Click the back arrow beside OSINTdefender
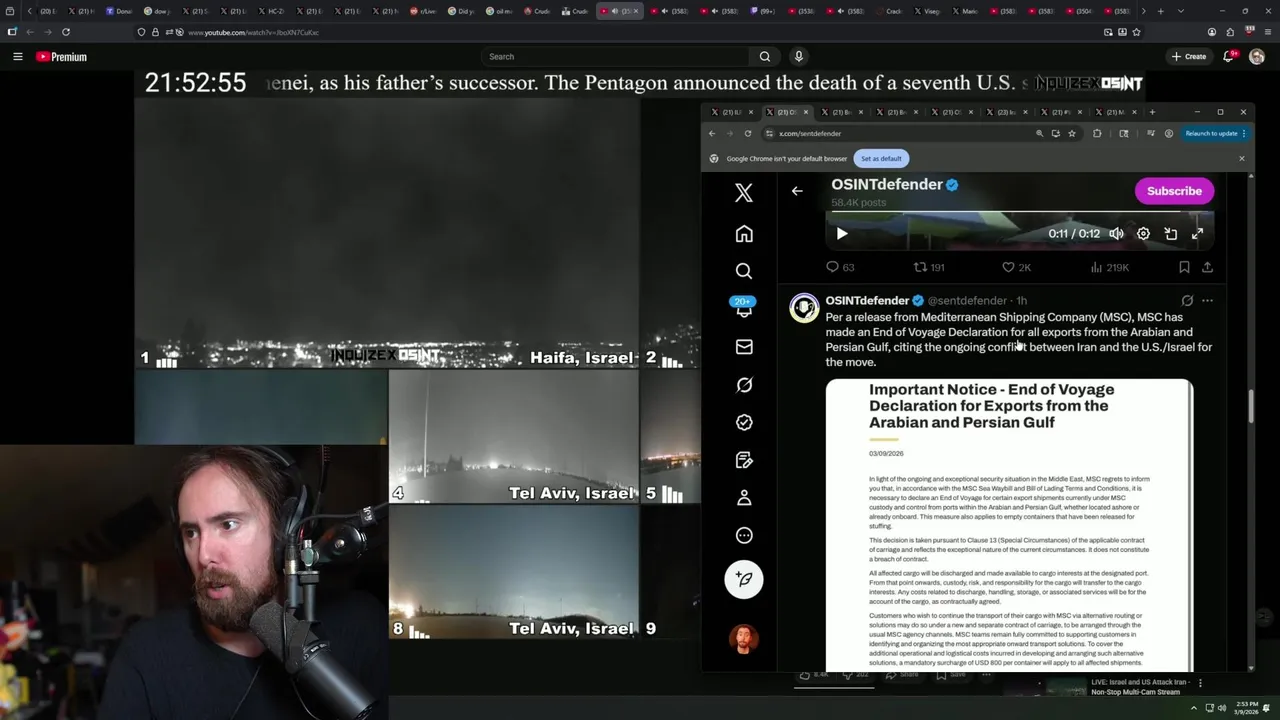Screen dimensions: 1280x720 [797, 191]
